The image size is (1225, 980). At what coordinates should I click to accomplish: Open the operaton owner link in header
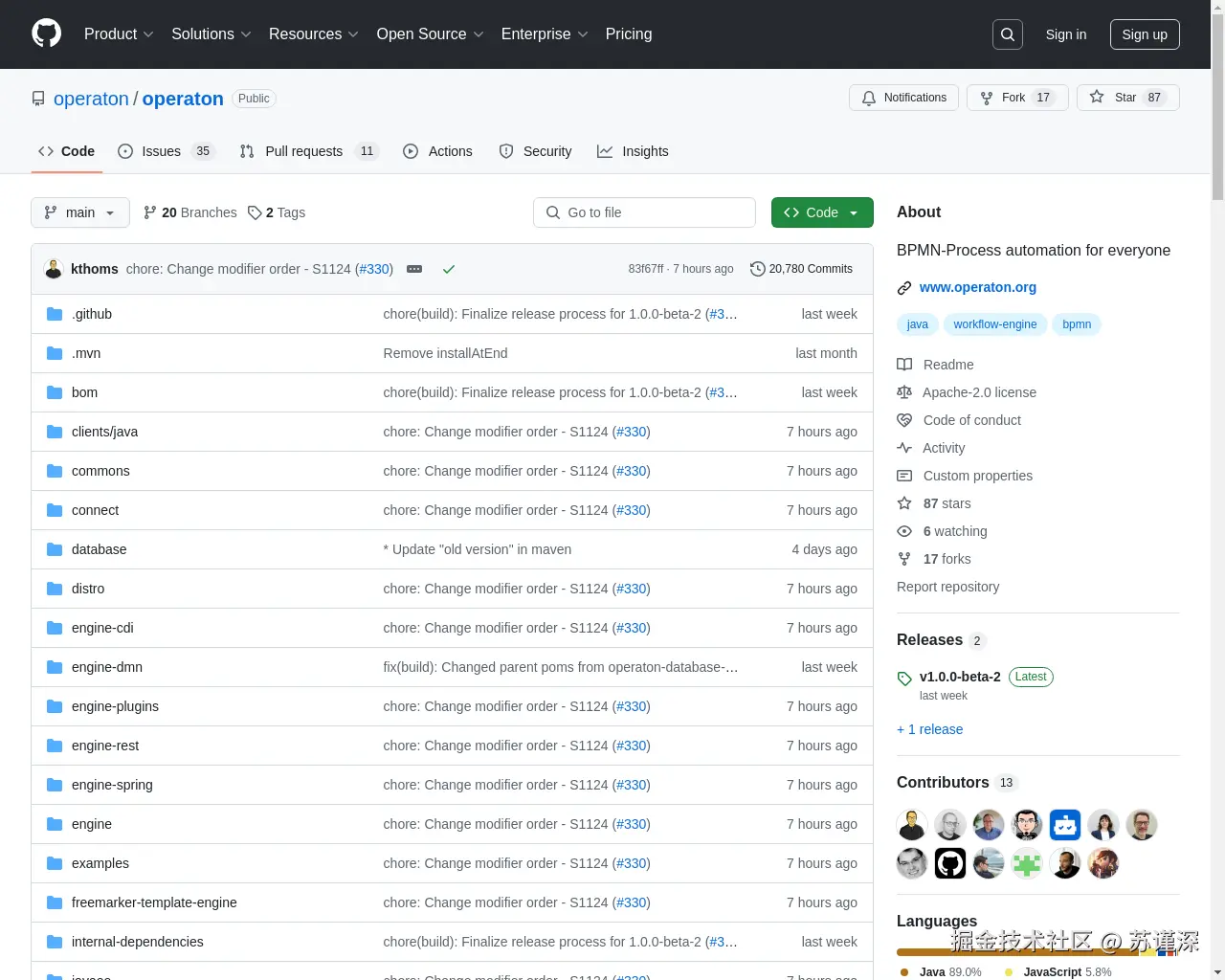91,99
